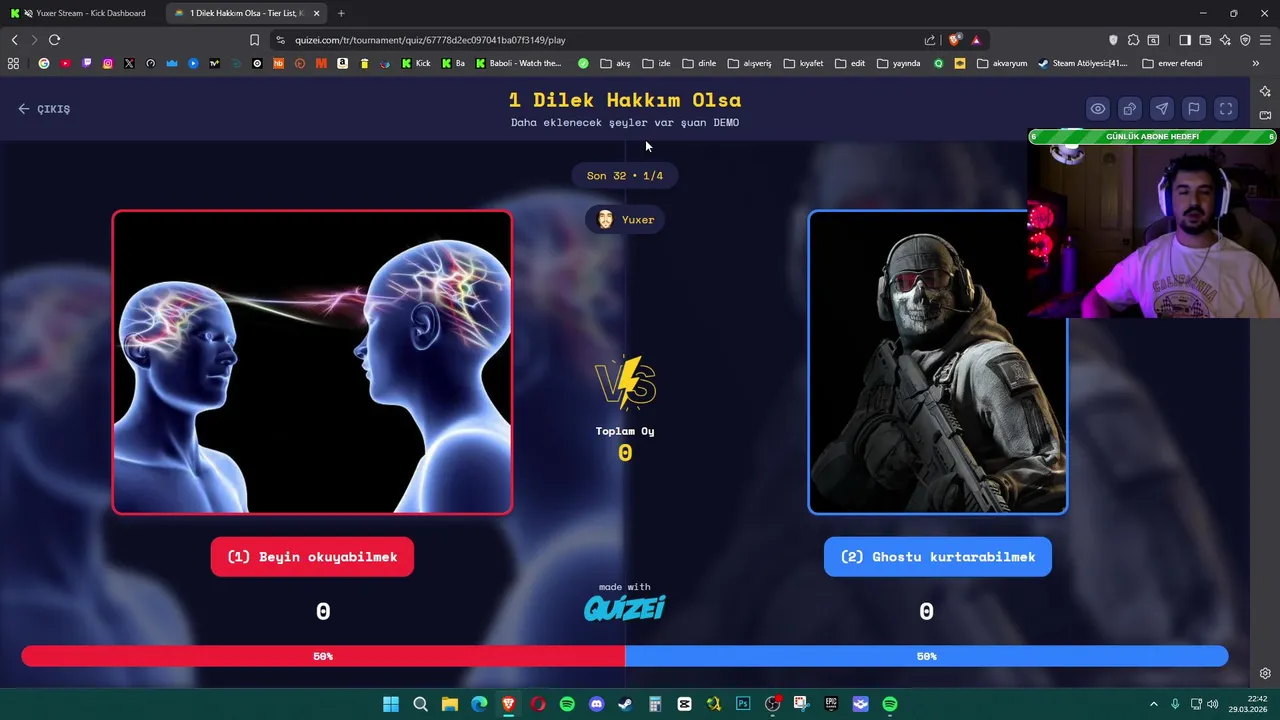Click the flag report icon in quiz toolbar
Screen dimensions: 1280x720
[x=1194, y=109]
